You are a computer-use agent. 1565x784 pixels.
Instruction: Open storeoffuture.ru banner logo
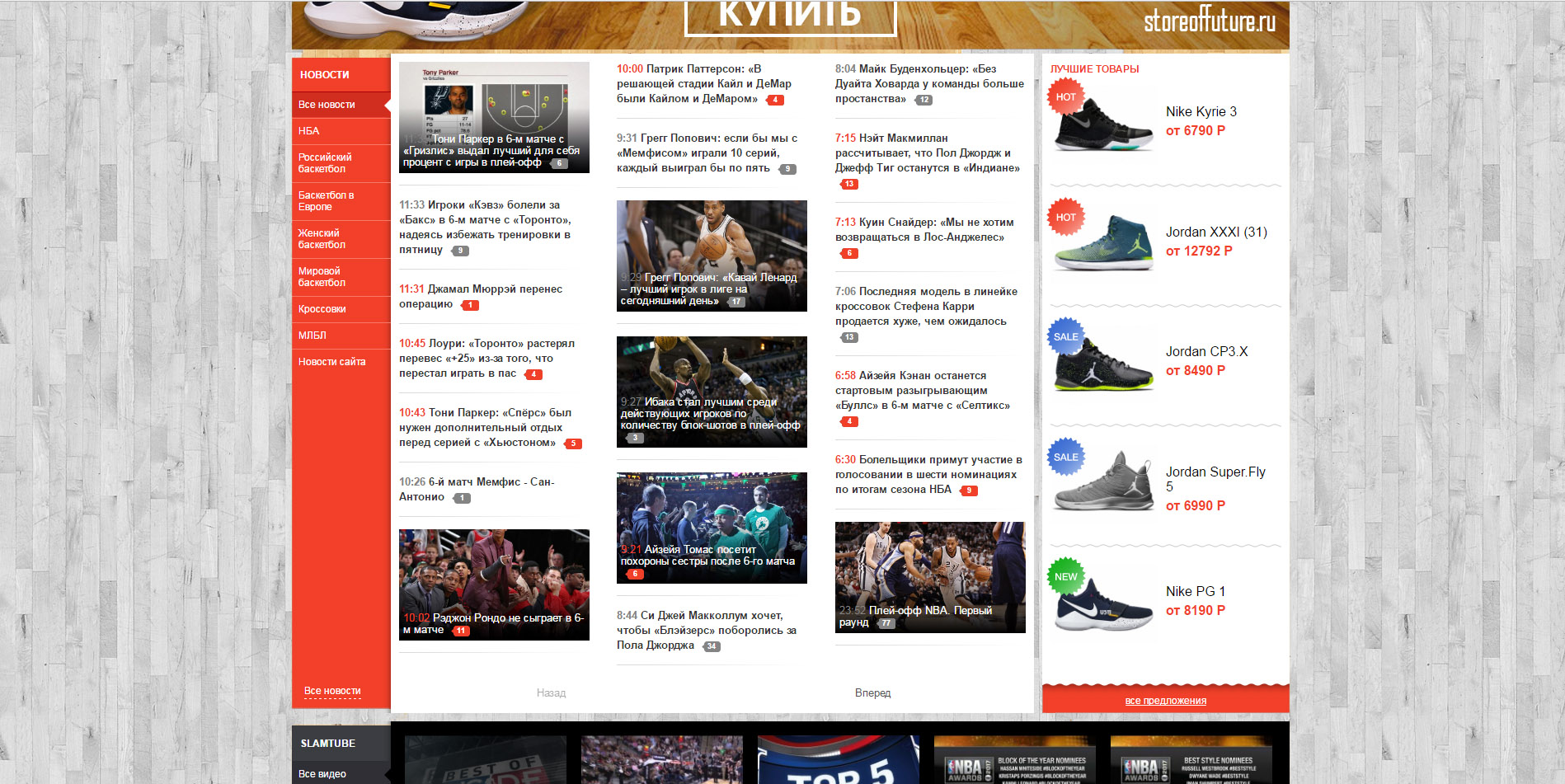[1209, 21]
